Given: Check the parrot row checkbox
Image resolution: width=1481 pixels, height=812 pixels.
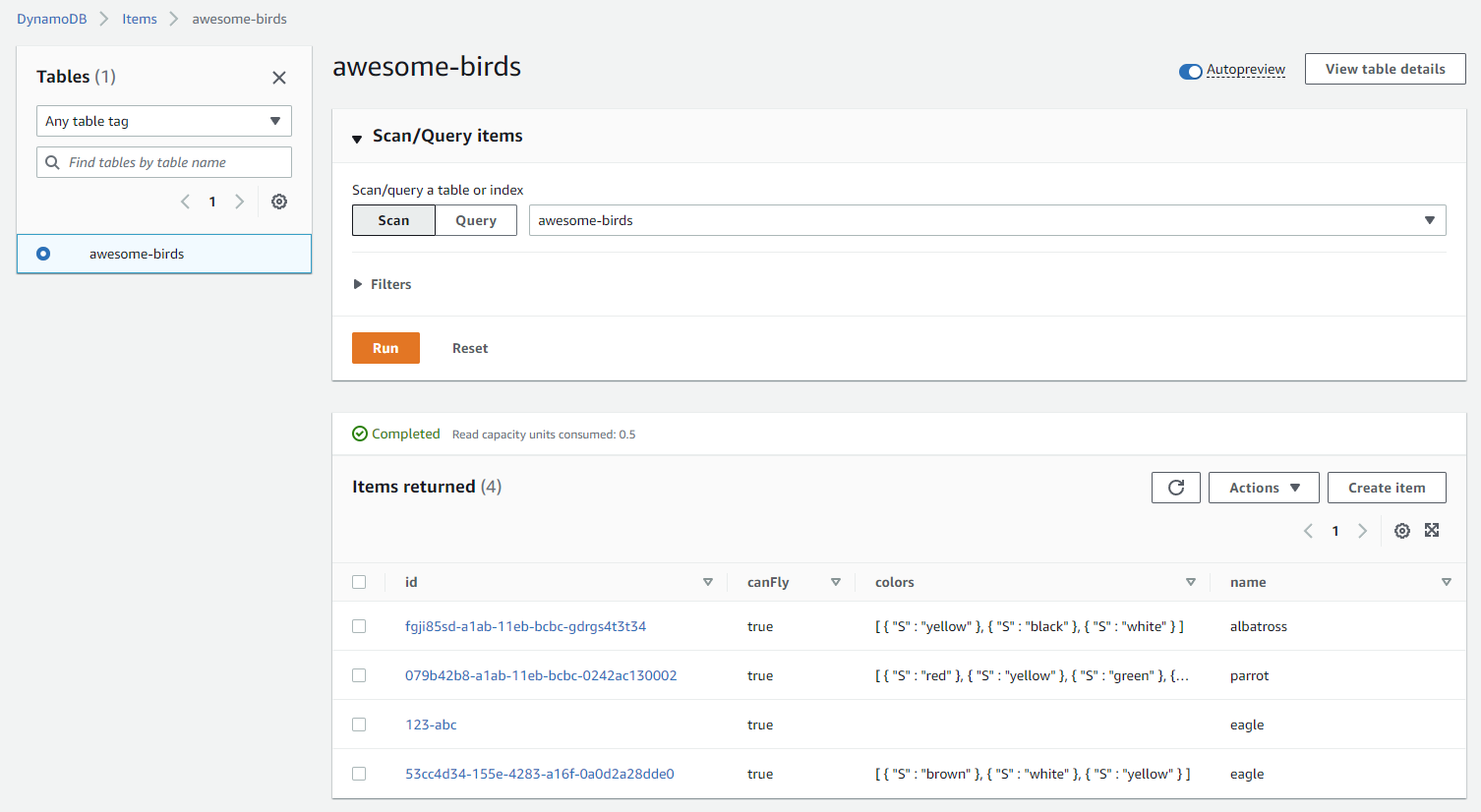Looking at the screenshot, I should point(359,675).
